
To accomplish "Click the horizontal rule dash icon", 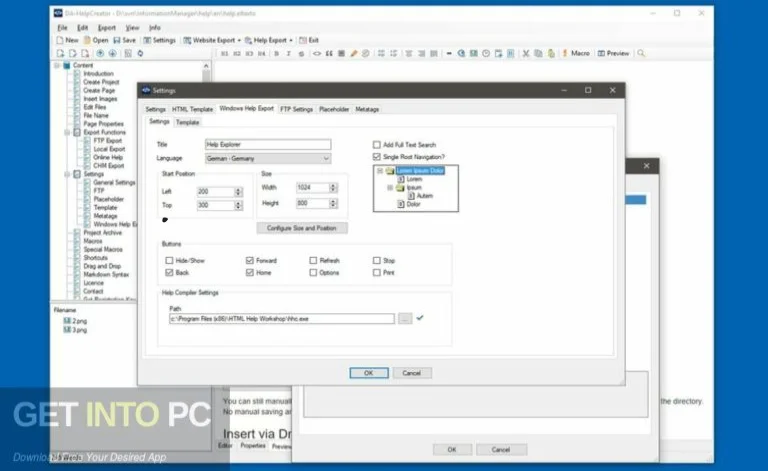I will click(449, 53).
